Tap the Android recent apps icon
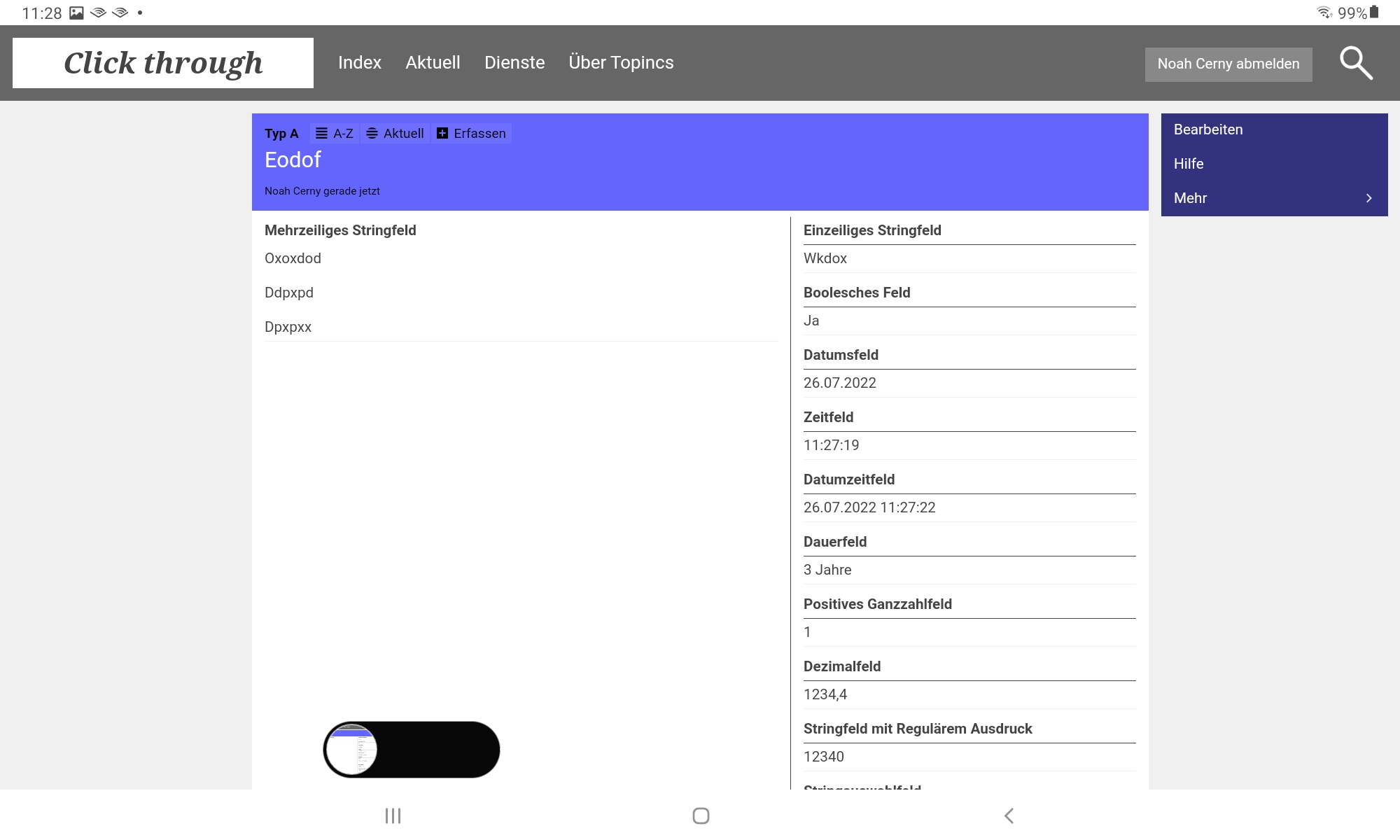 tap(393, 815)
